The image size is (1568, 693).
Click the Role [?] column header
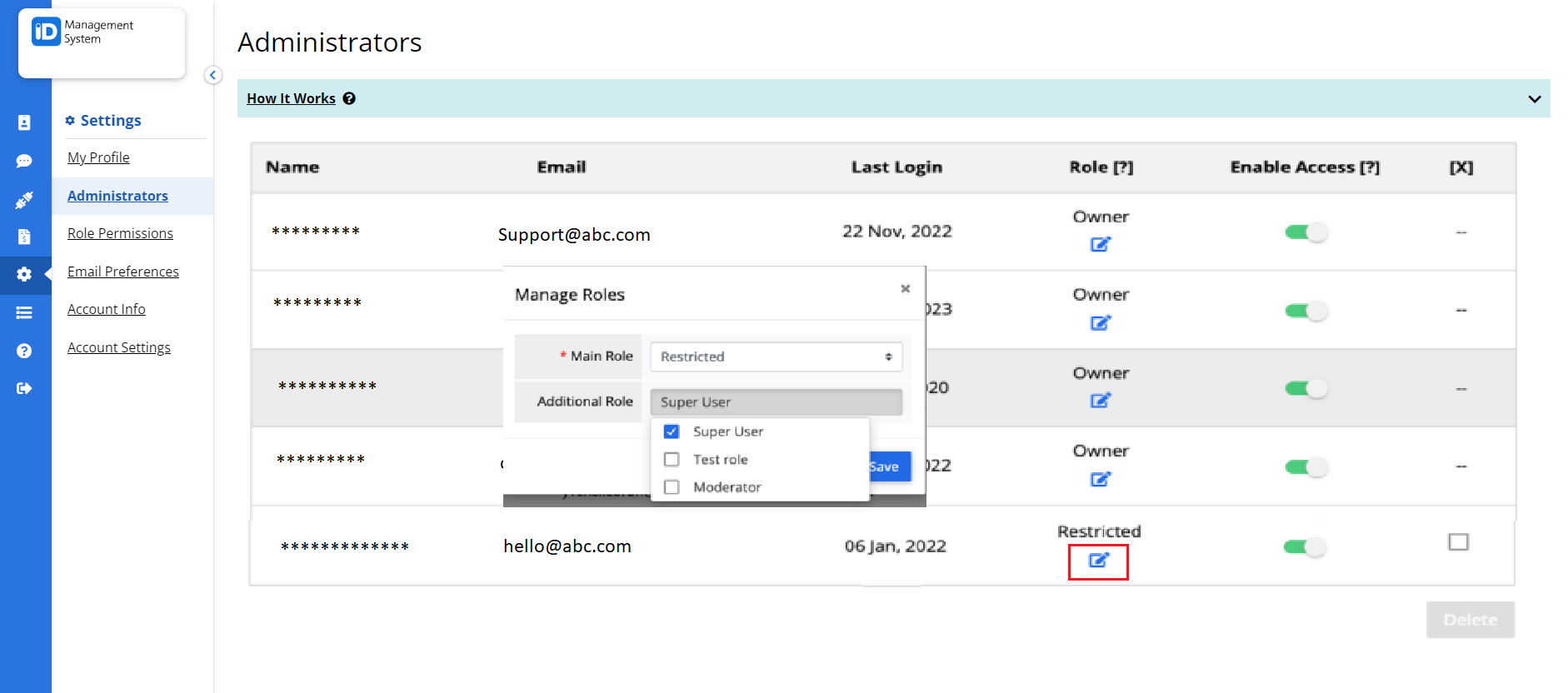click(x=1101, y=167)
